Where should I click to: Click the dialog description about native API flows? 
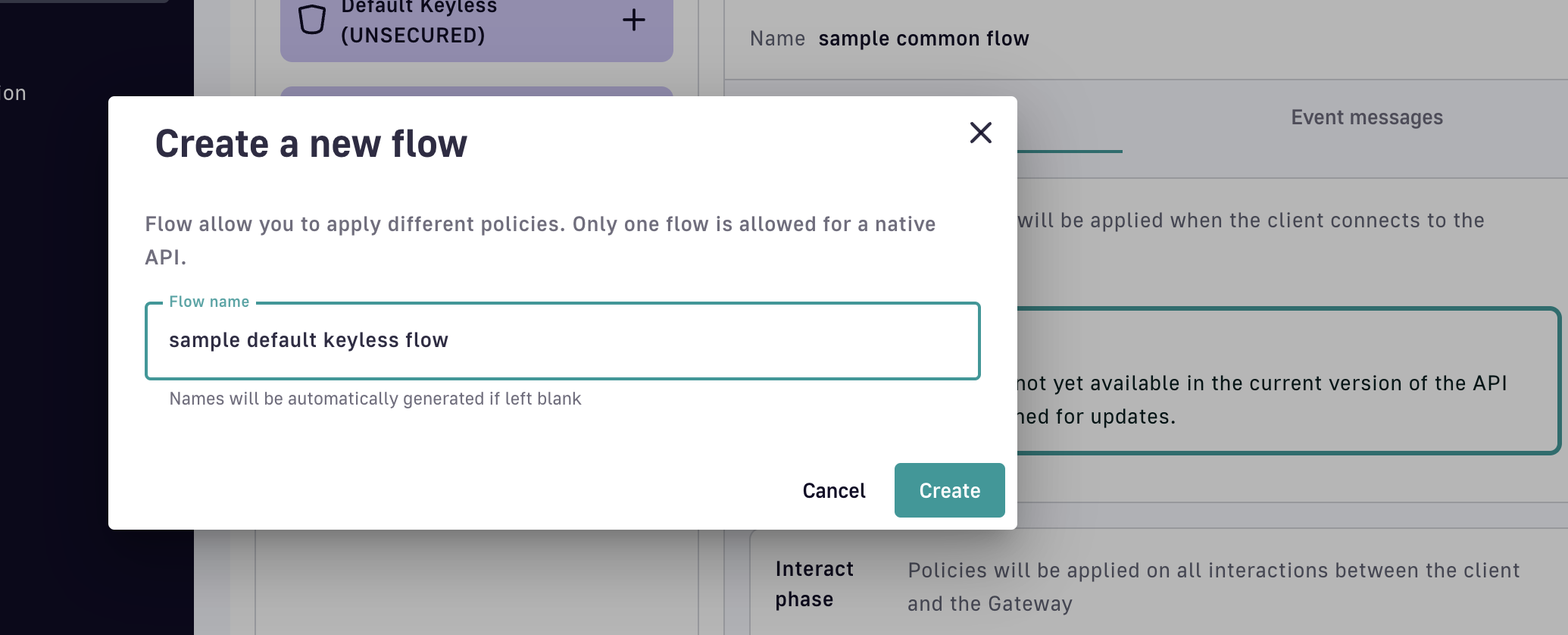539,240
